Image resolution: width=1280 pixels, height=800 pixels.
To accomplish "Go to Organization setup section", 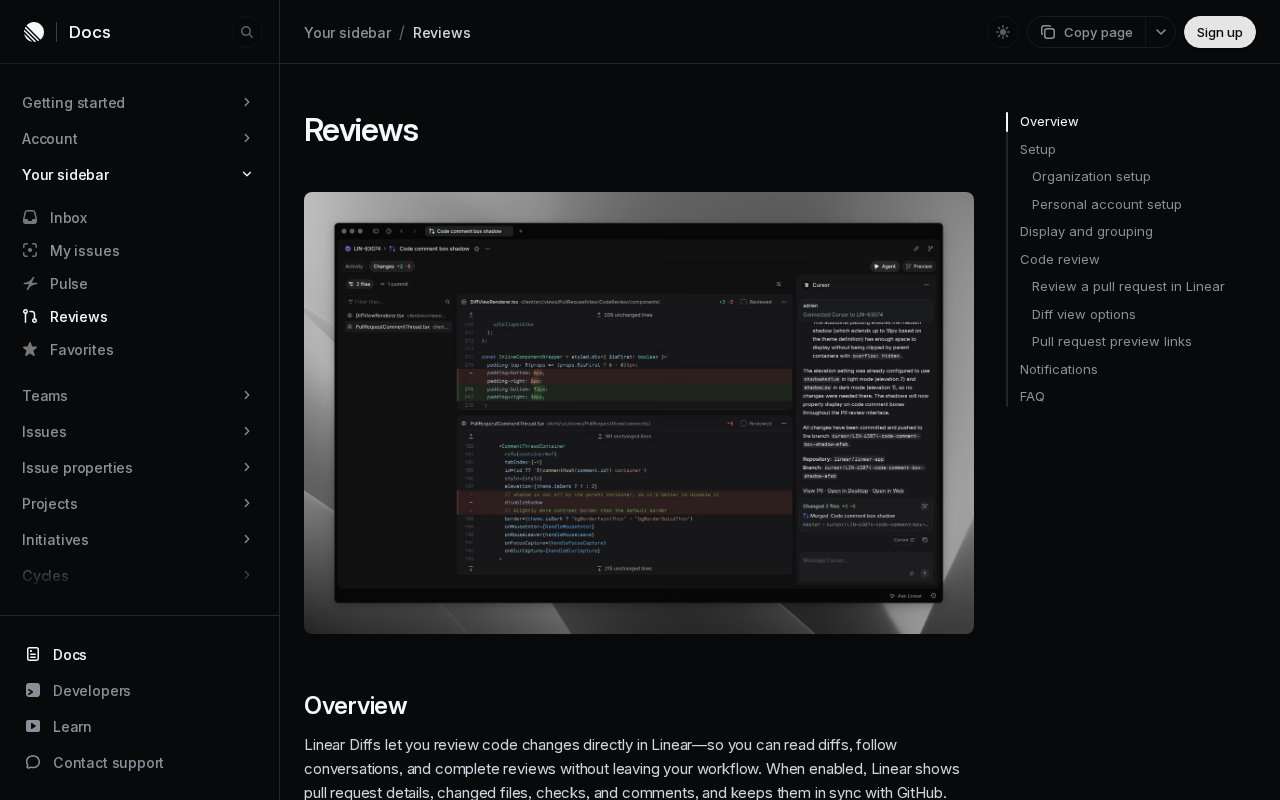I will tap(1091, 177).
